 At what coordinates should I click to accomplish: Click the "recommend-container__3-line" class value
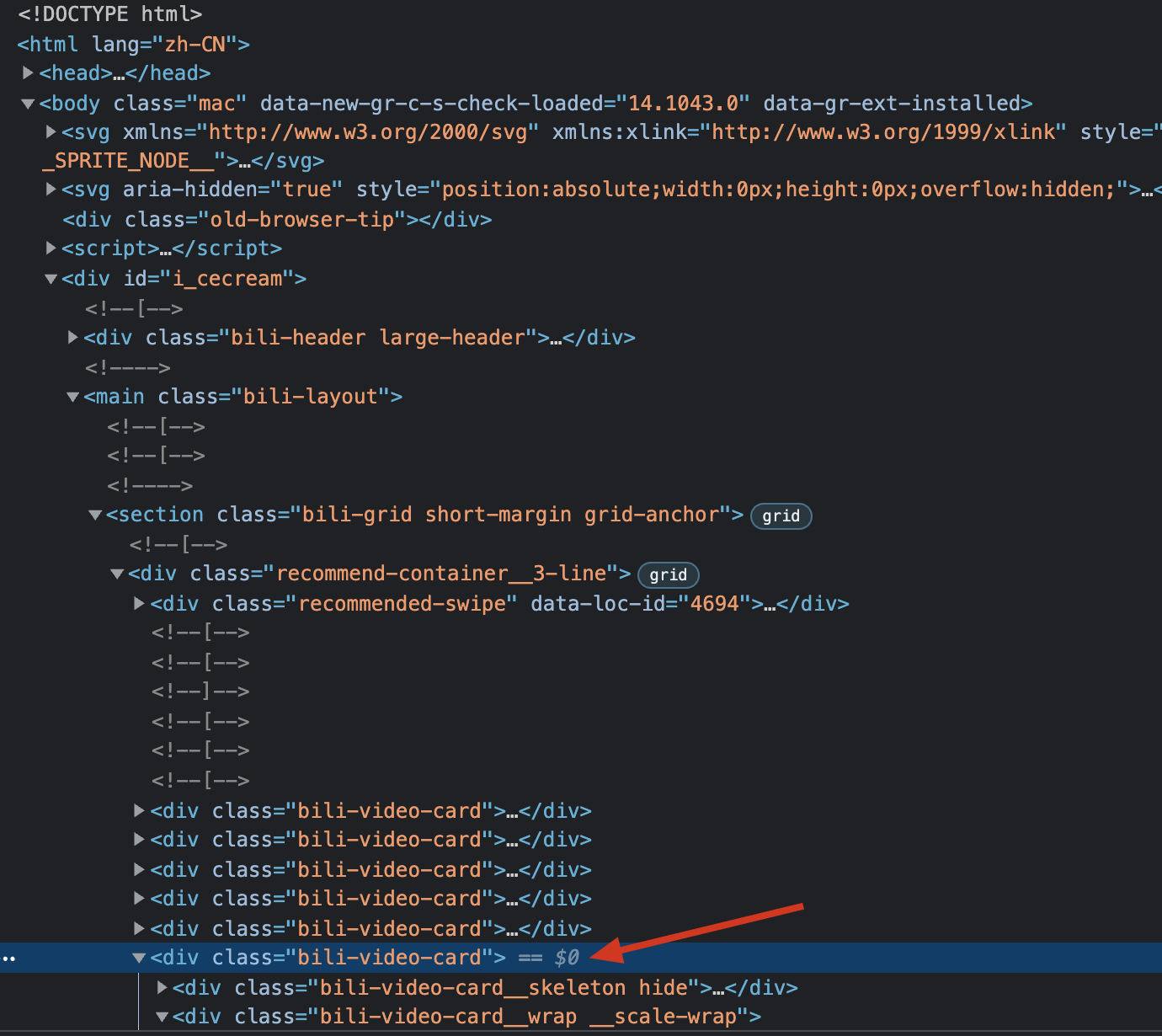(x=441, y=574)
